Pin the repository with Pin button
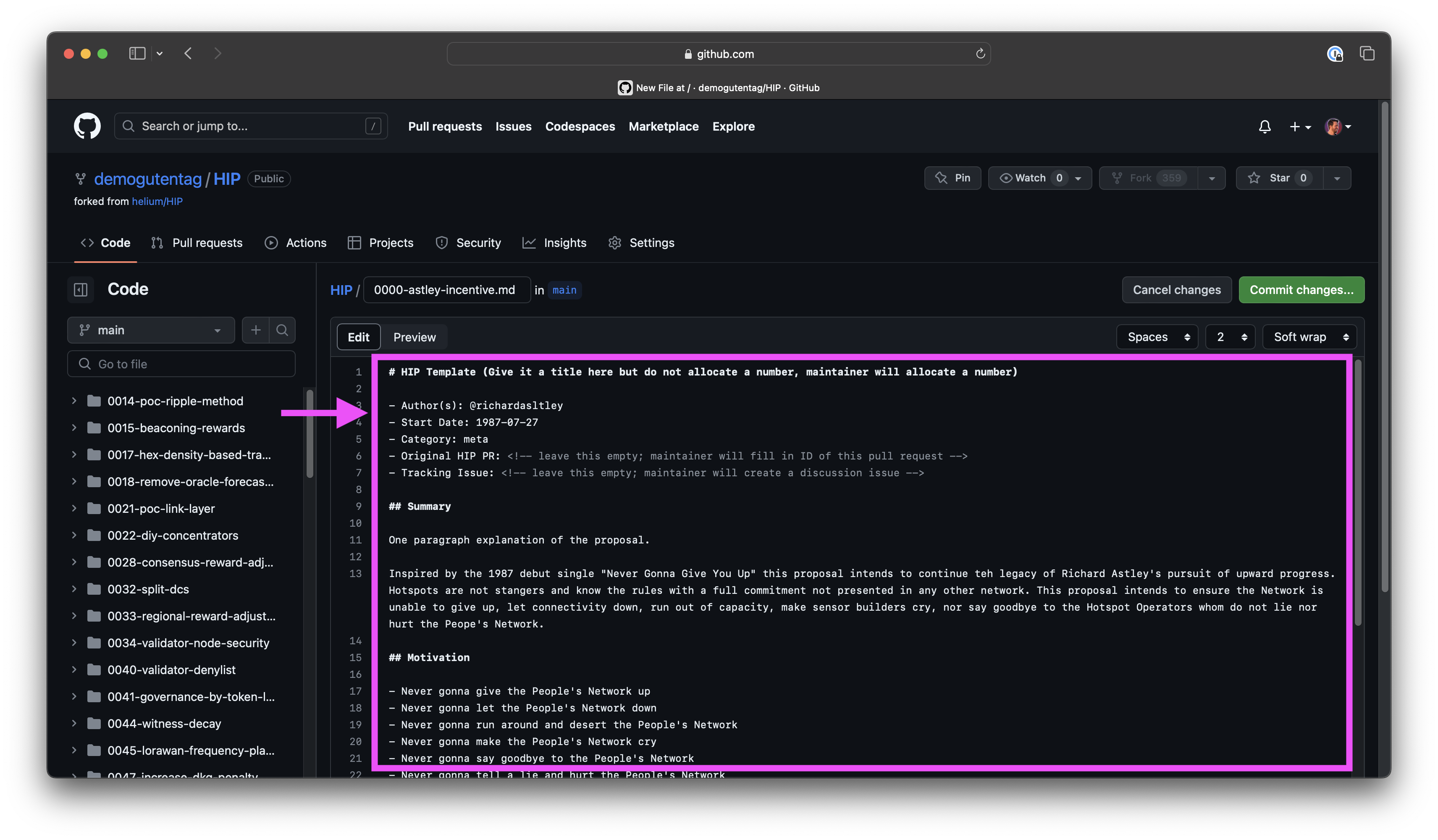Image resolution: width=1438 pixels, height=840 pixels. 953,178
